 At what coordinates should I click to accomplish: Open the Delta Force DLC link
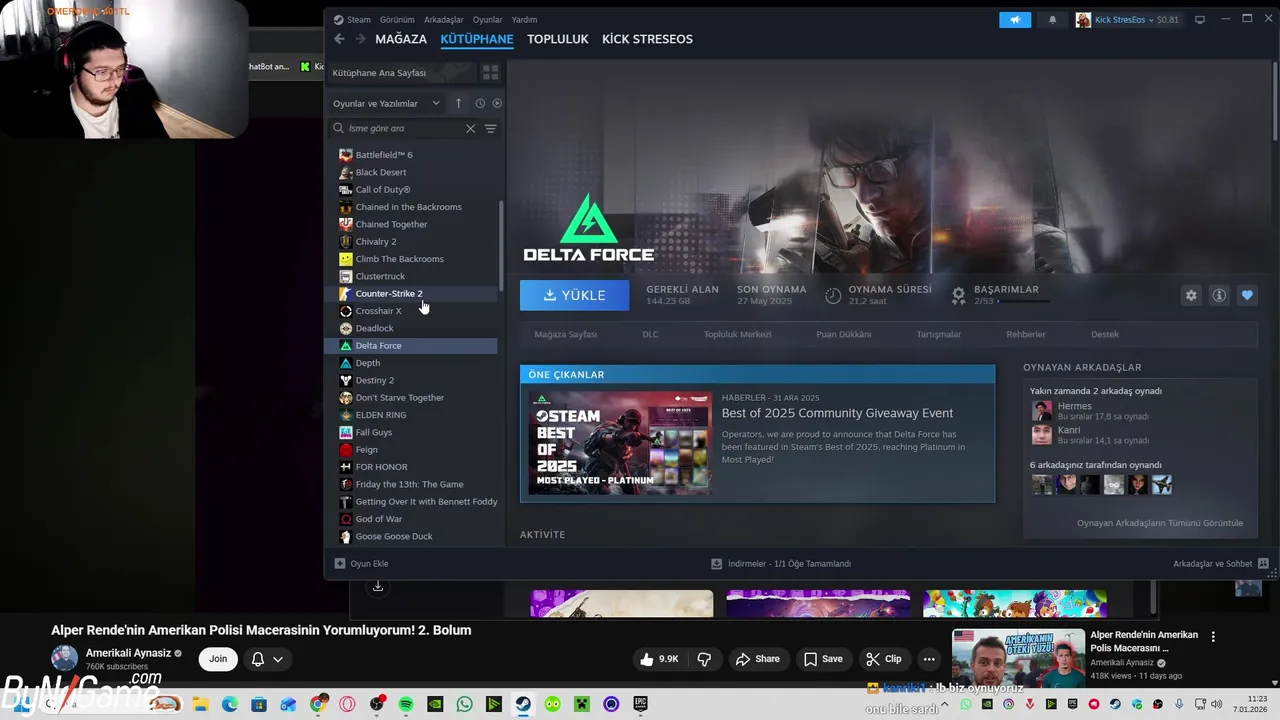click(650, 334)
